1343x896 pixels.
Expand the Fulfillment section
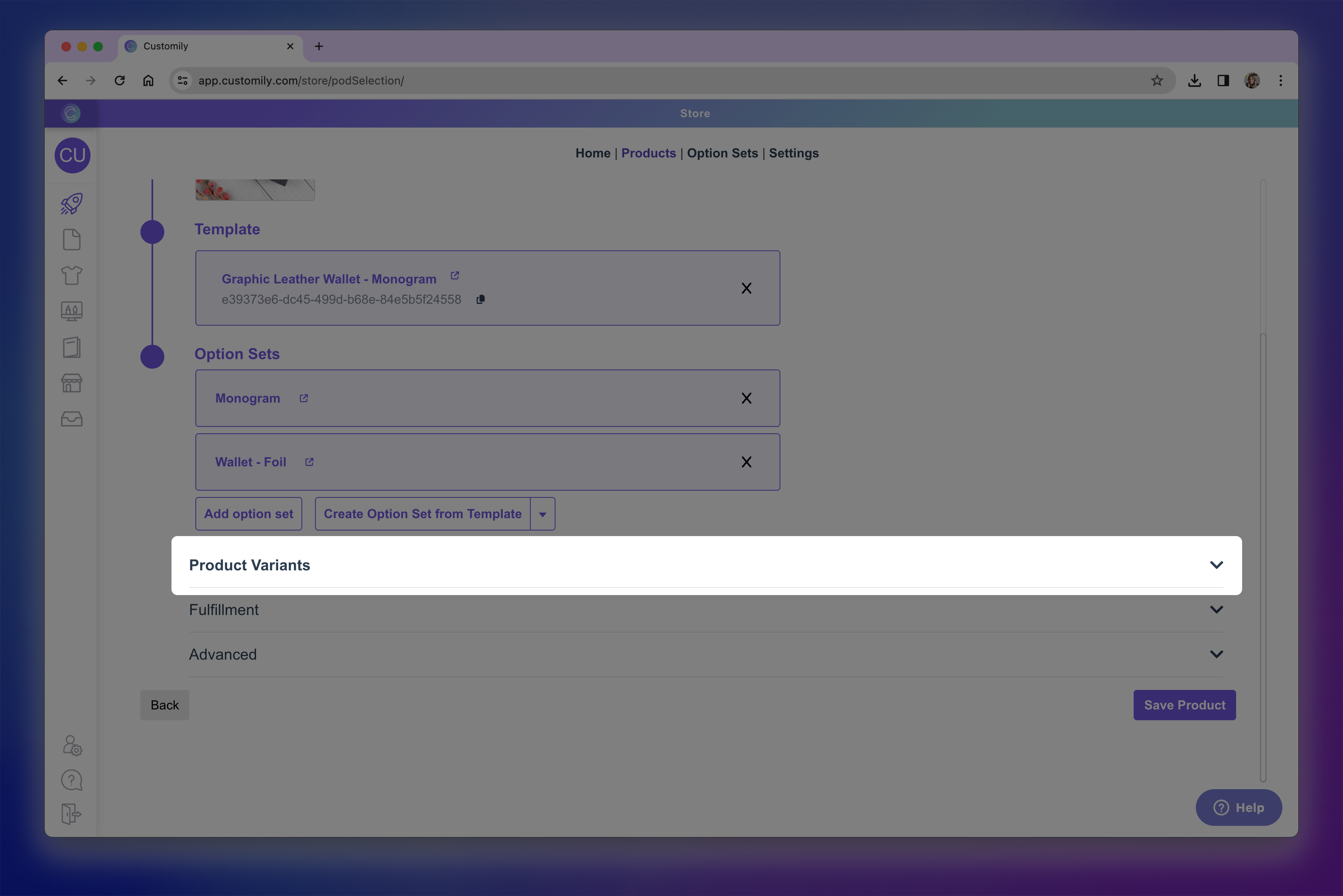click(x=1216, y=610)
